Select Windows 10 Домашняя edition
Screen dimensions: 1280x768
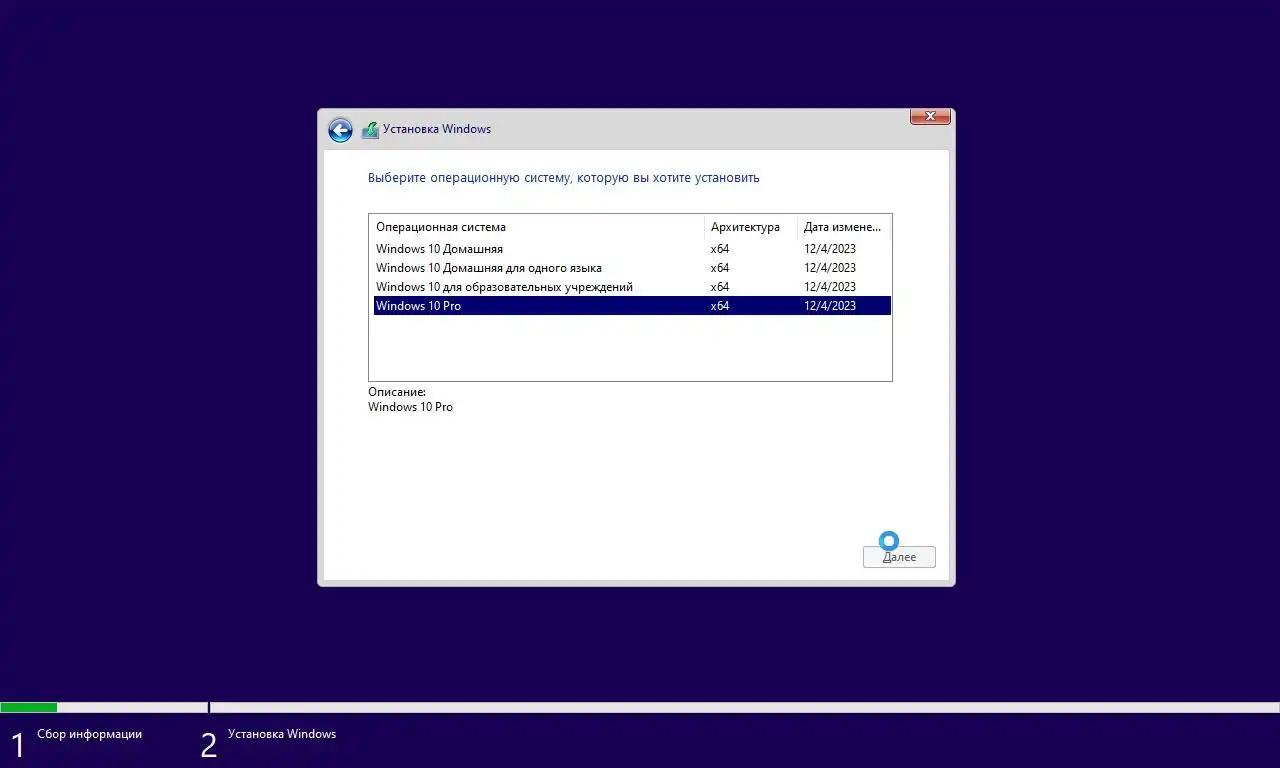click(632, 249)
